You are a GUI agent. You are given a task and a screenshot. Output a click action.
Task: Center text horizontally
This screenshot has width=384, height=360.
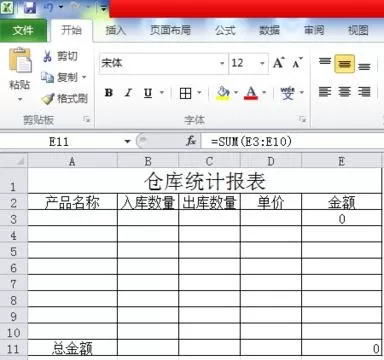click(345, 92)
